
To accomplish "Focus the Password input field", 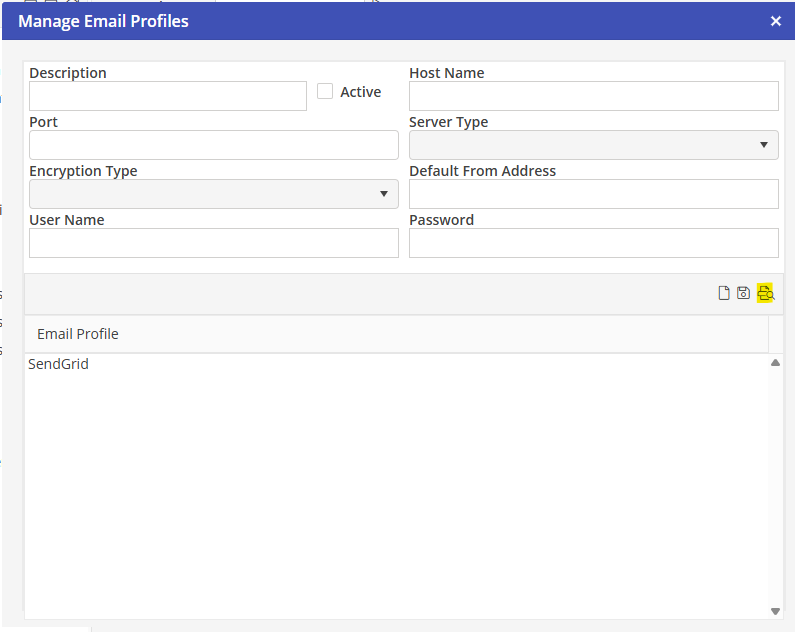I will point(593,243).
